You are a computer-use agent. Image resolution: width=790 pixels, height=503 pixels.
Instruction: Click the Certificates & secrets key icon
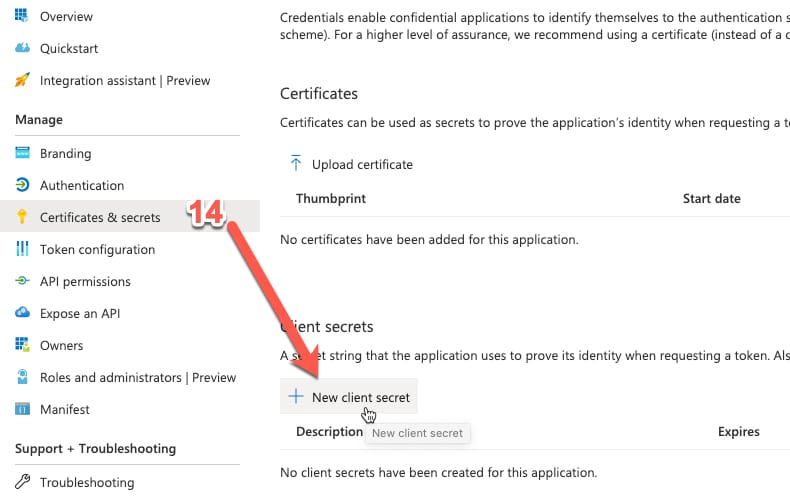[x=22, y=217]
